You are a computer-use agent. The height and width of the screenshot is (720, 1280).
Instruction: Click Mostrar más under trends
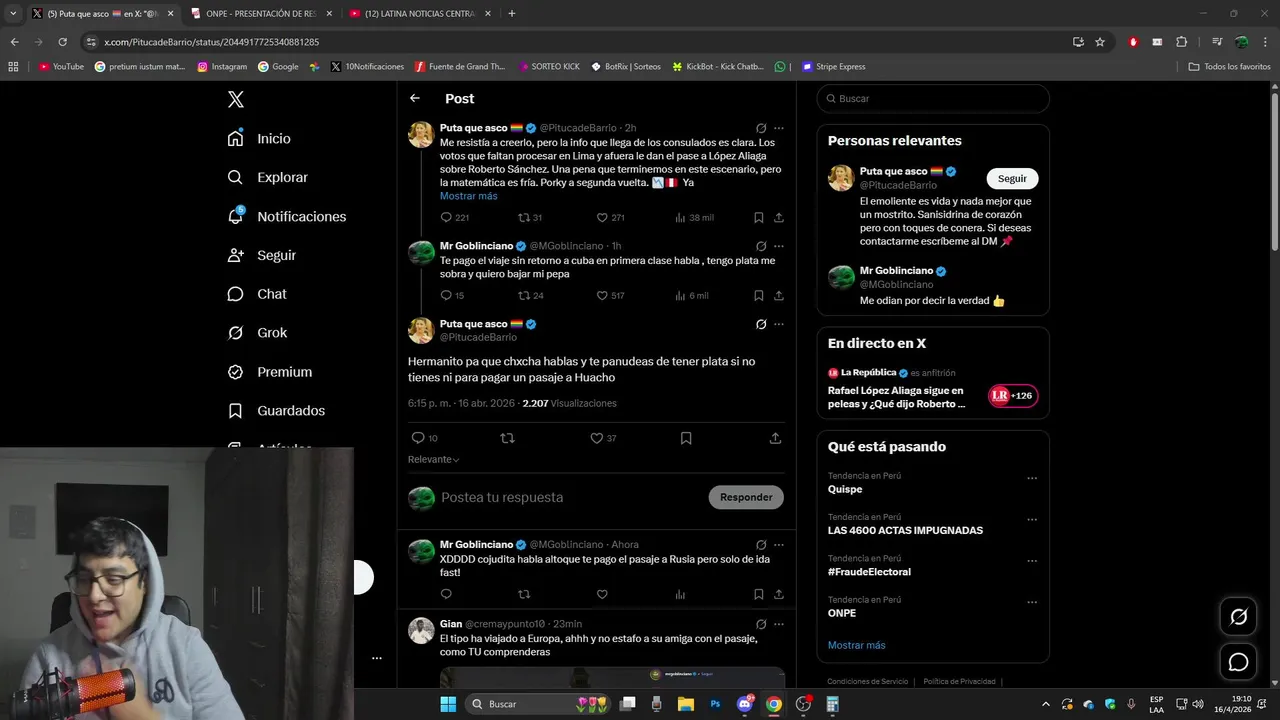(x=856, y=645)
